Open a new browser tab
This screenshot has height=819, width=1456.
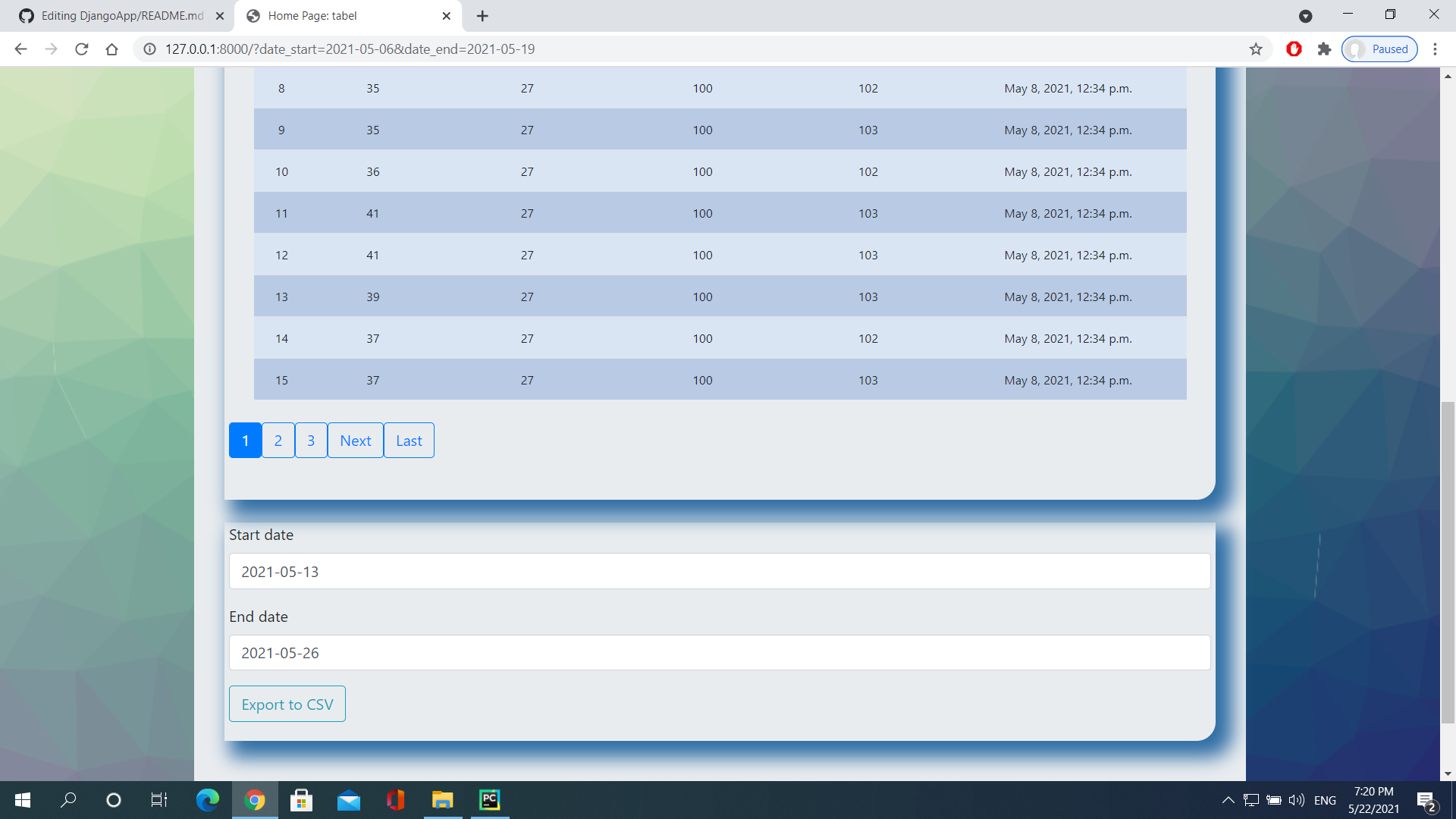pos(482,16)
